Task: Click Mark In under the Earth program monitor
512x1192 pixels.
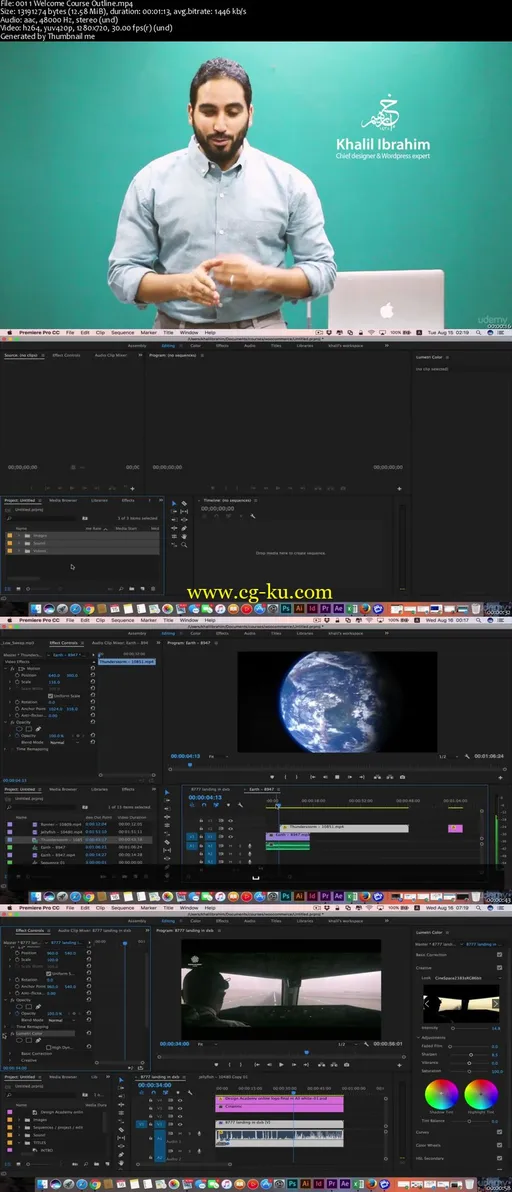Action: click(286, 777)
